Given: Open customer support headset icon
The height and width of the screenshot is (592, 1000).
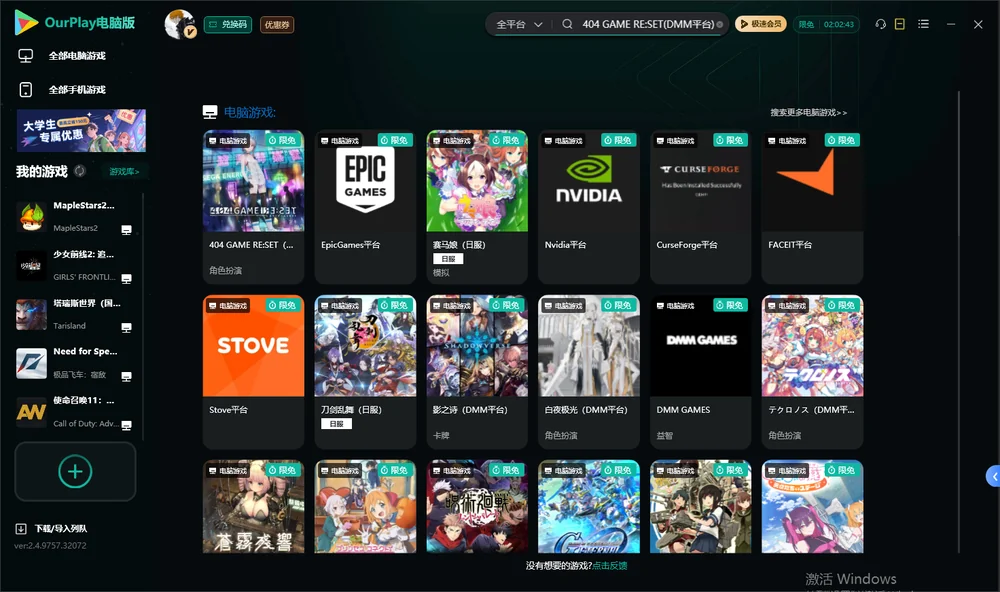Looking at the screenshot, I should pyautogui.click(x=880, y=24).
